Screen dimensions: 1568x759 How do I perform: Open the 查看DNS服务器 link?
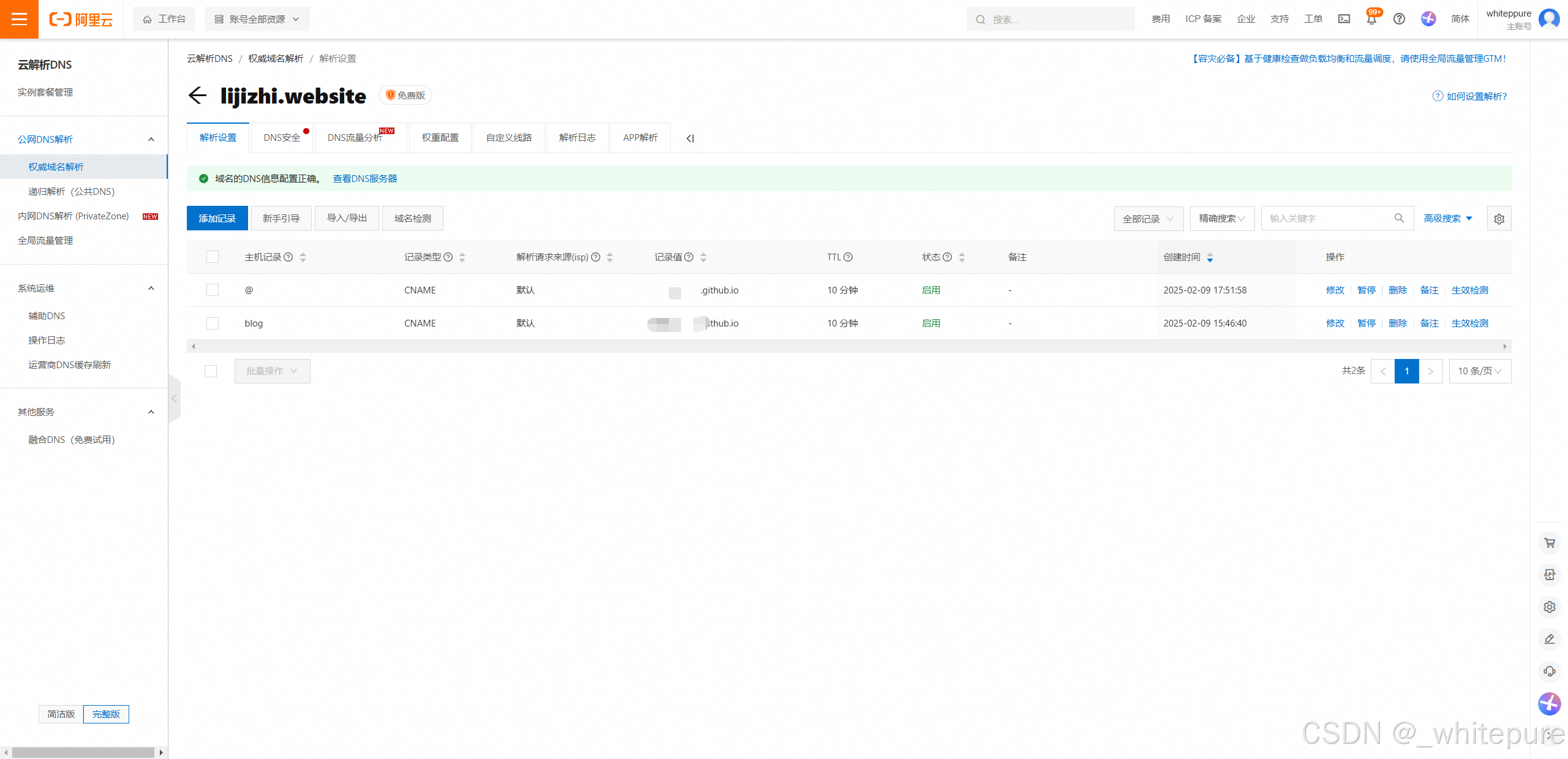364,178
